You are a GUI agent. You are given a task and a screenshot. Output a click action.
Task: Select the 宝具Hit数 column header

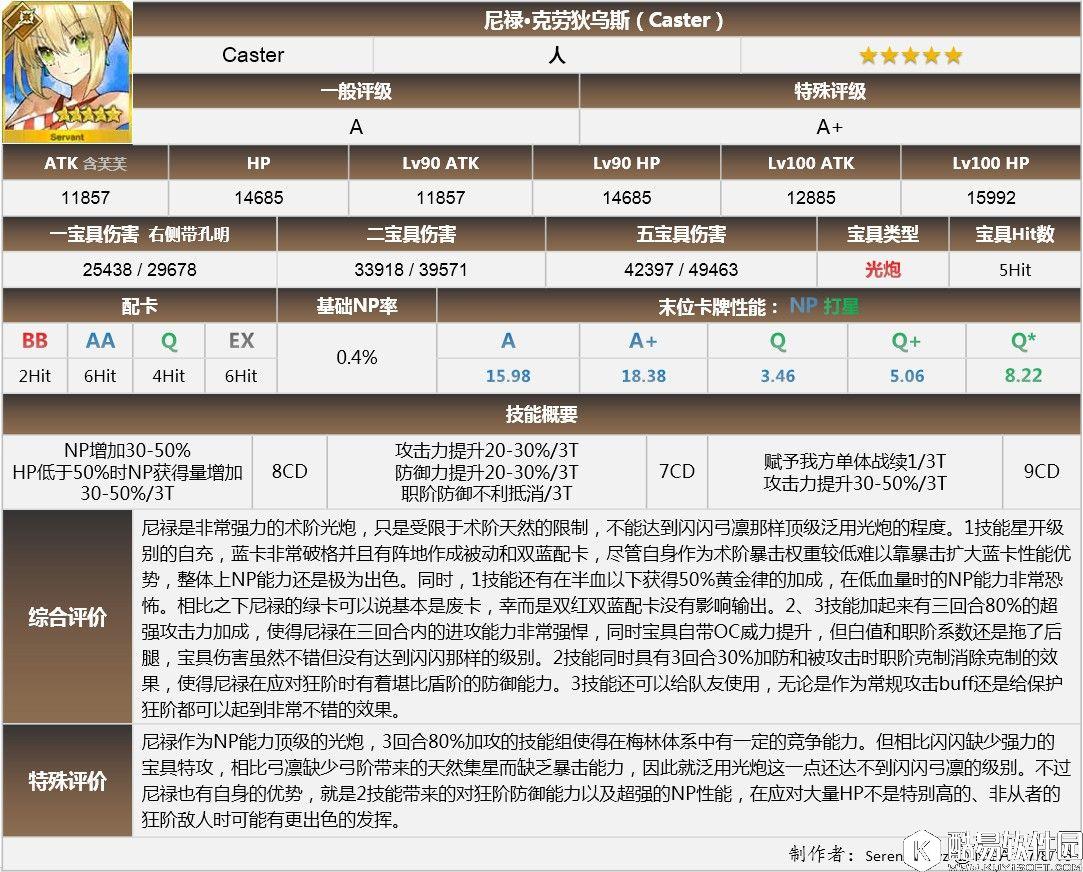(x=1015, y=234)
